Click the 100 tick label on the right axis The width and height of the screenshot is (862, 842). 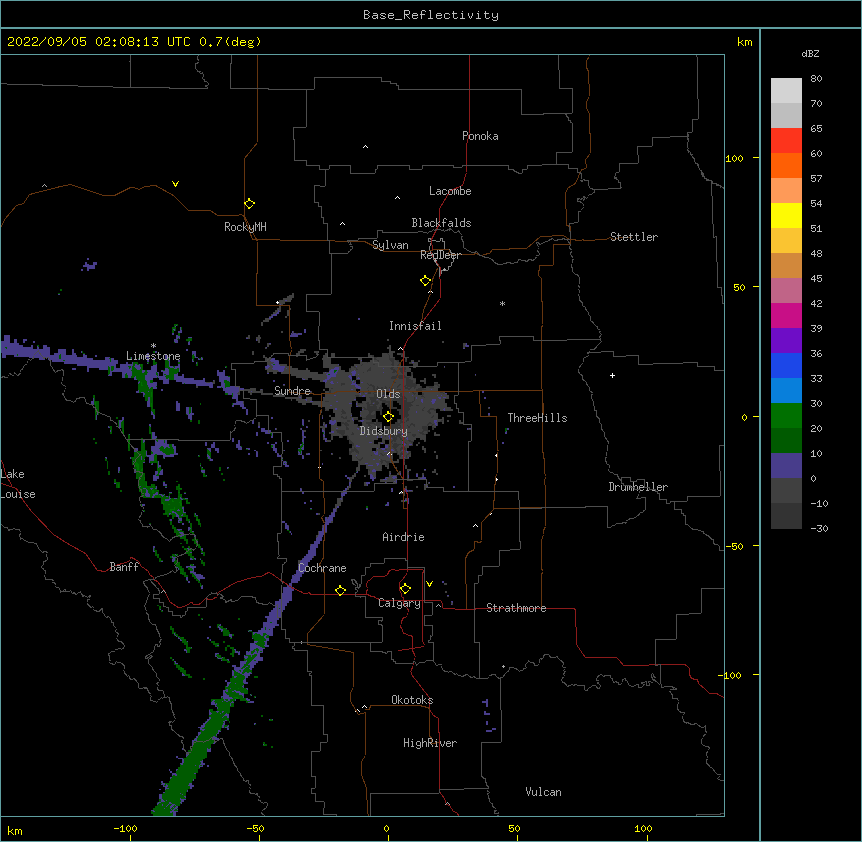(734, 159)
